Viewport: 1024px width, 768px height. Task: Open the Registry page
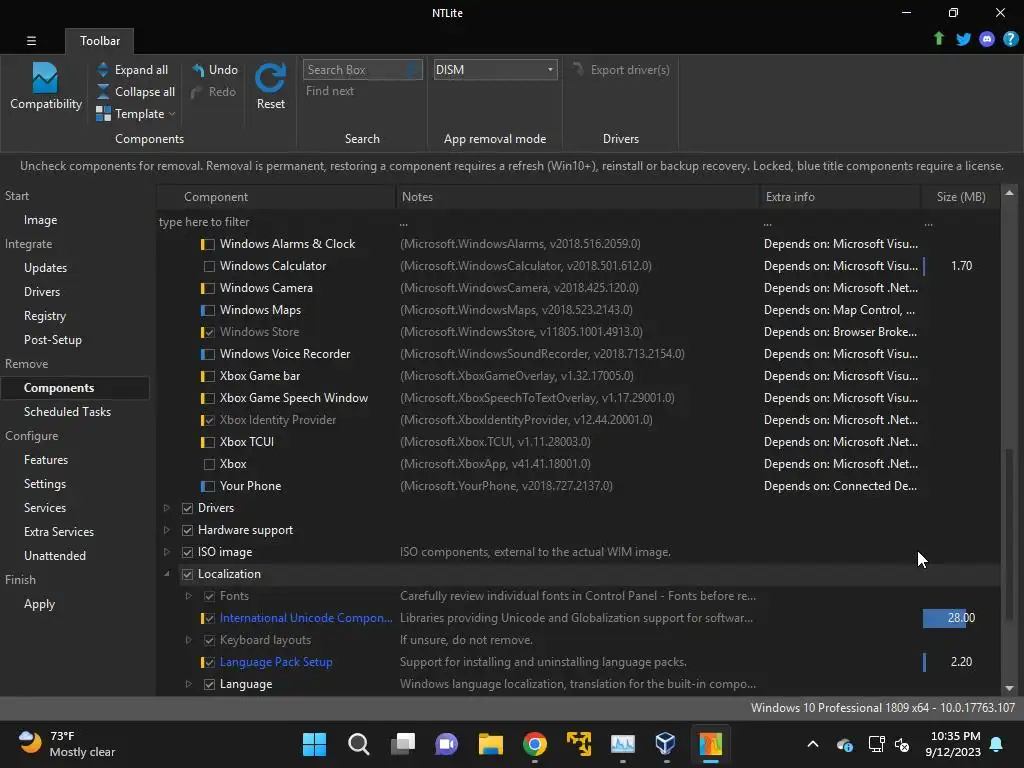[x=44, y=316]
